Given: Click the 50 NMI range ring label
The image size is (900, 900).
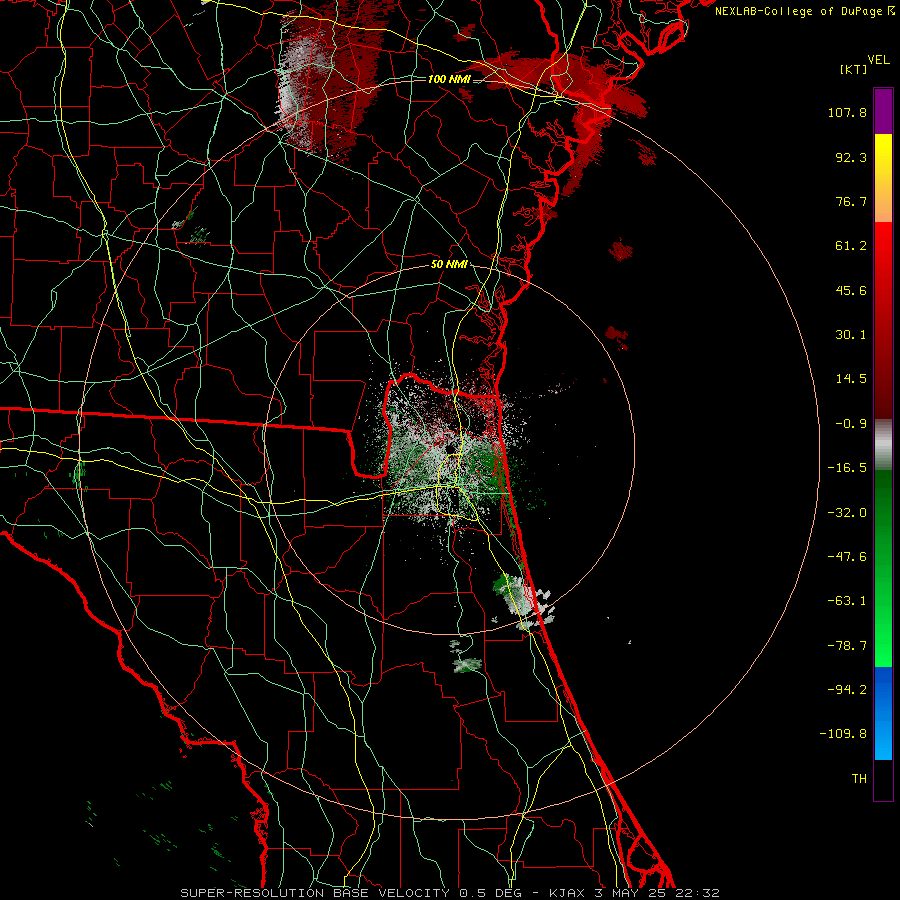Looking at the screenshot, I should 449,265.
